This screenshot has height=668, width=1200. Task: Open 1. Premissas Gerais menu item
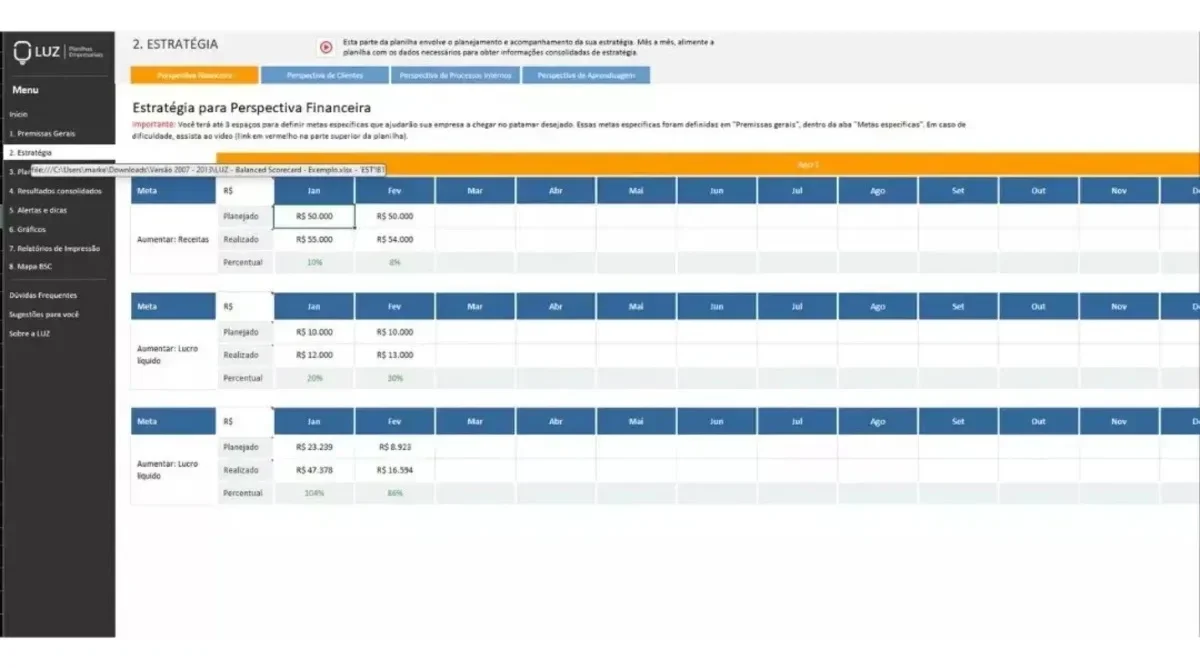tap(42, 133)
